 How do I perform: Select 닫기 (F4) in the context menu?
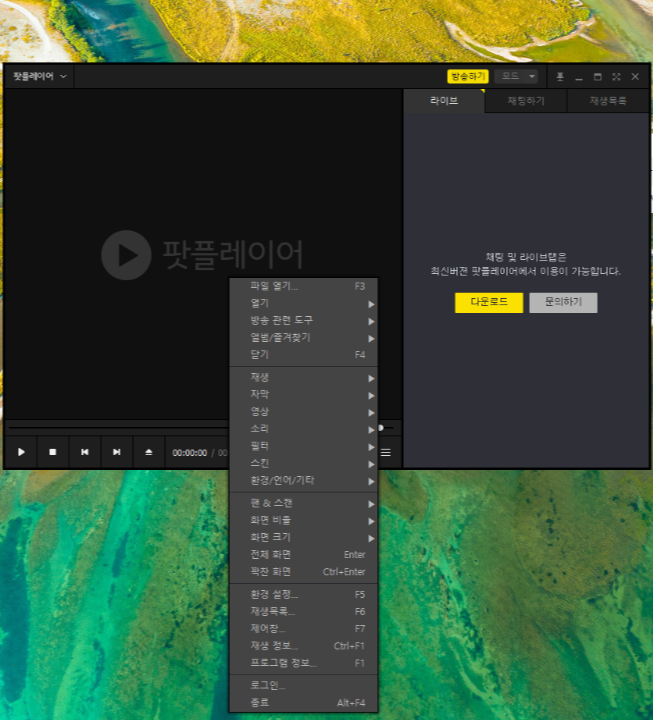coord(304,355)
